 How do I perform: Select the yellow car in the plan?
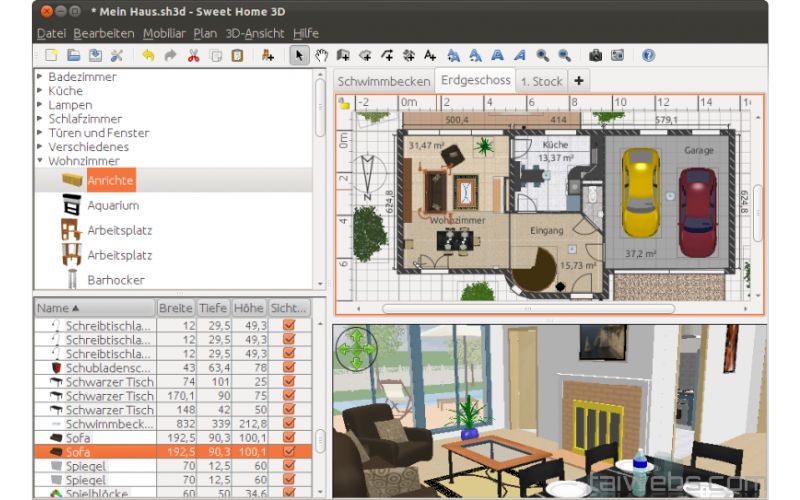640,193
